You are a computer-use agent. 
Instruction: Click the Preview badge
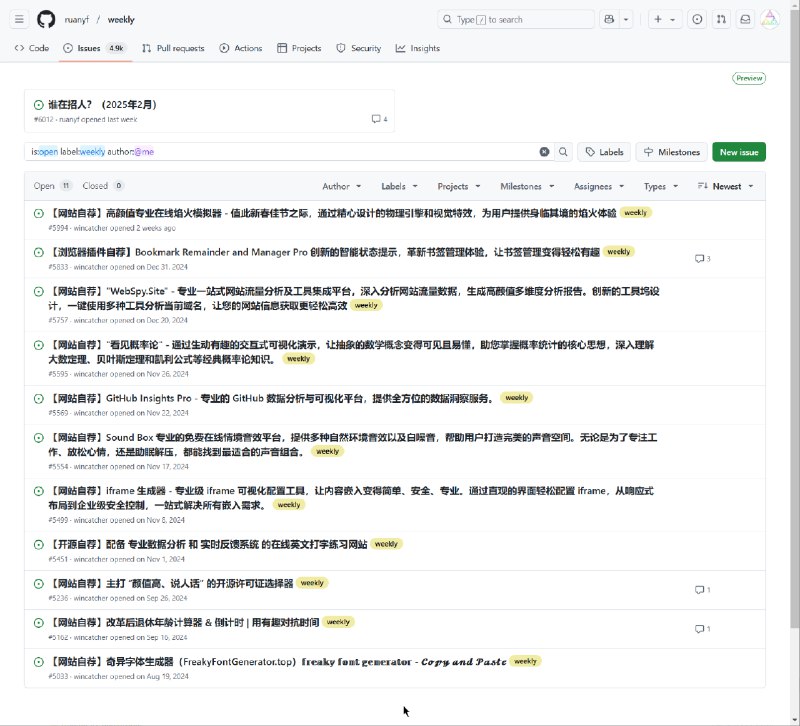point(749,78)
